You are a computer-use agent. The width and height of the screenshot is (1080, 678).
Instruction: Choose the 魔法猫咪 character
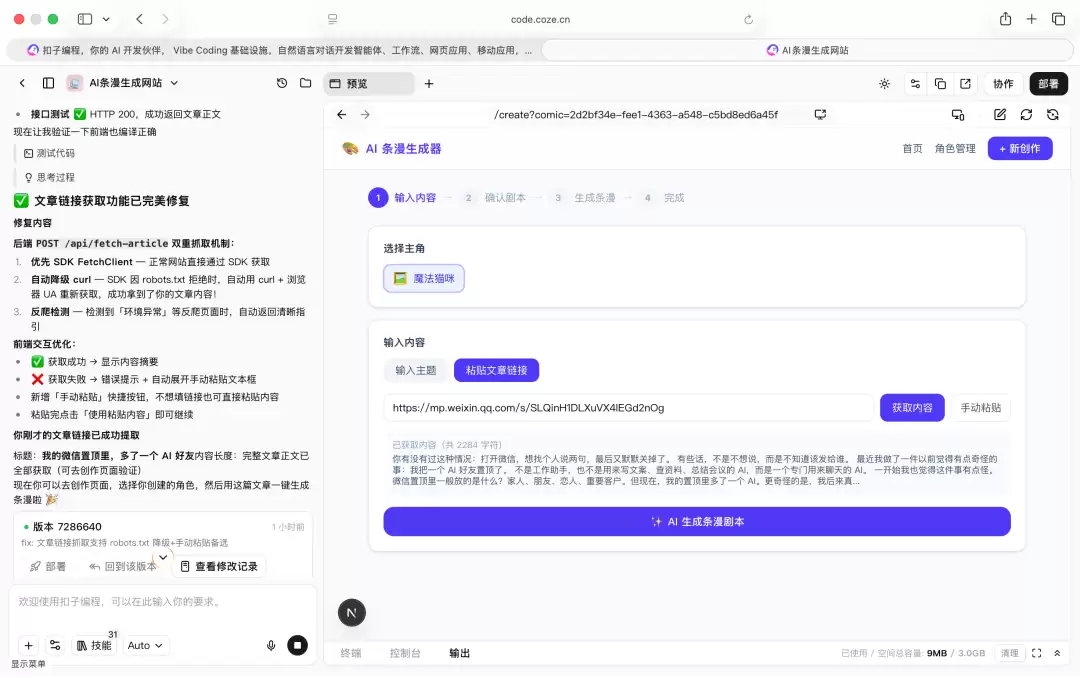coord(424,278)
